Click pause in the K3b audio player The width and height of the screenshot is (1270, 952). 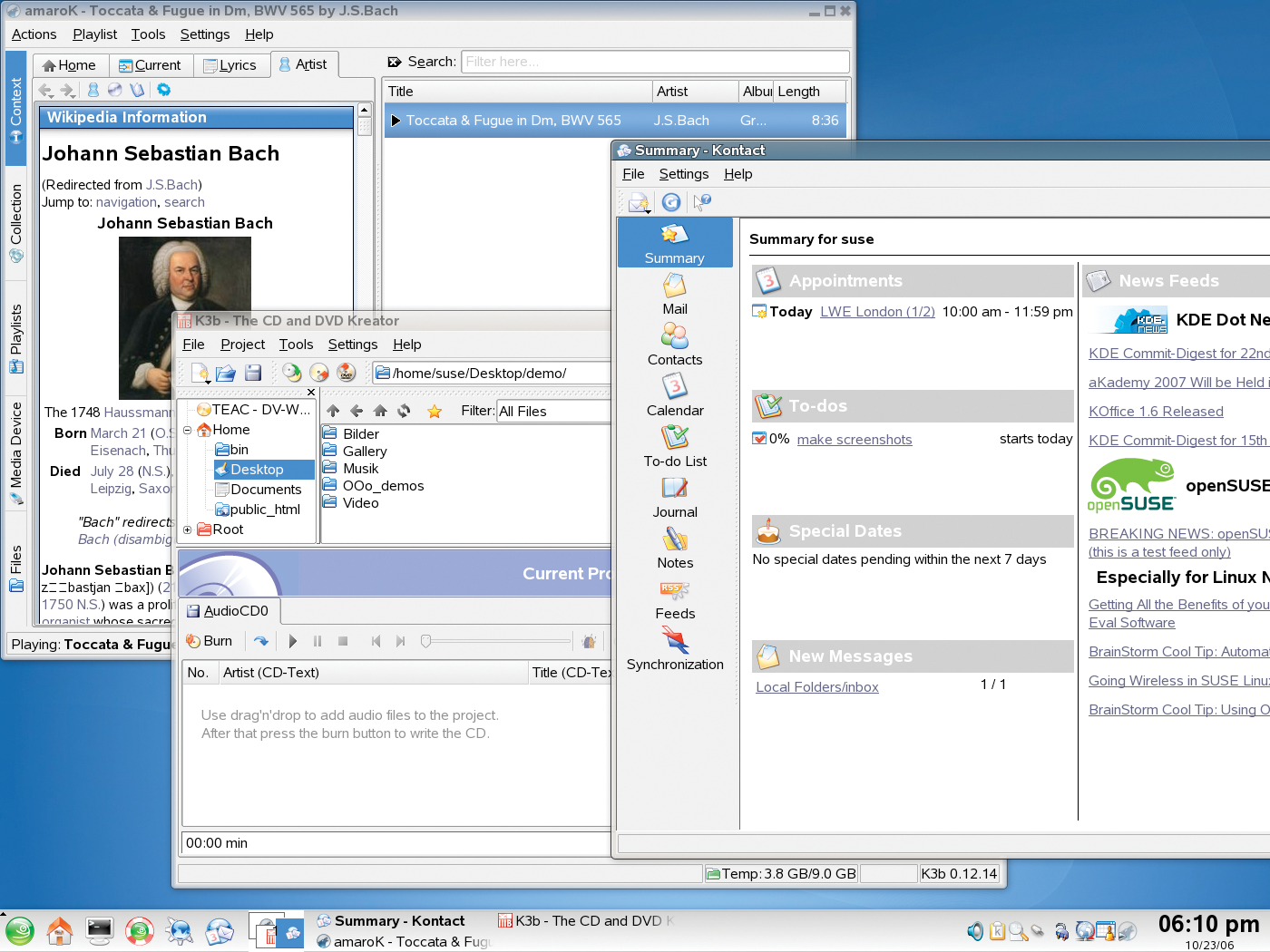(317, 641)
